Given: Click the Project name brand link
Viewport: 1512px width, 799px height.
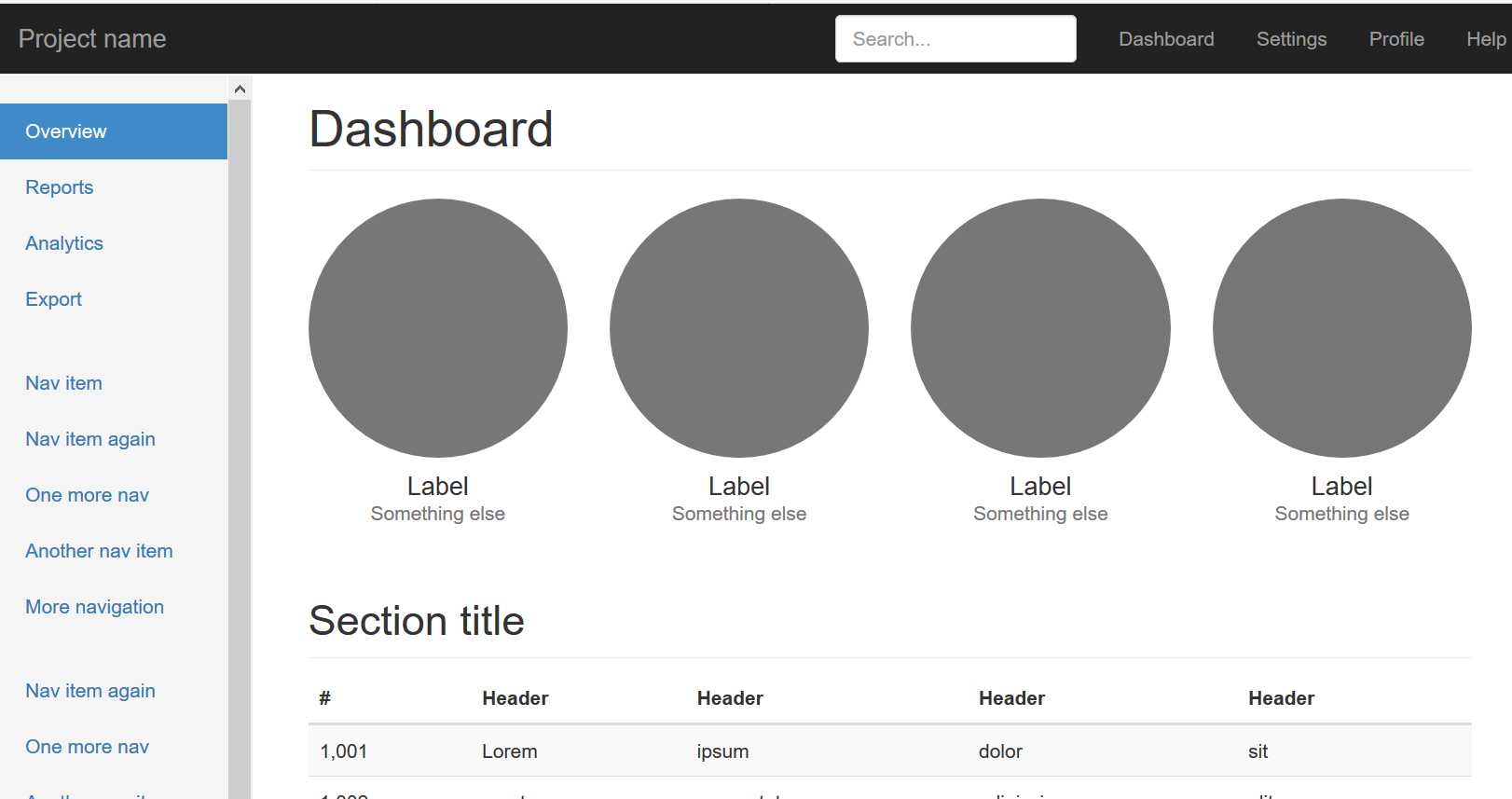Looking at the screenshot, I should pos(92,39).
